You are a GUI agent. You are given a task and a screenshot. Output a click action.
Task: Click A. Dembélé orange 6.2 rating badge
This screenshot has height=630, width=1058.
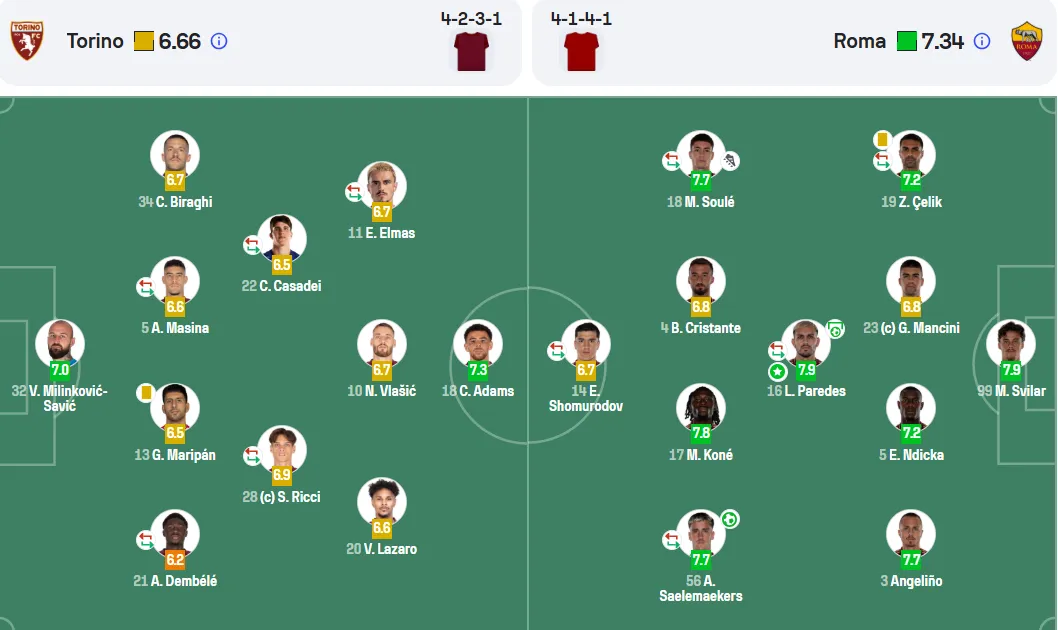click(x=175, y=559)
